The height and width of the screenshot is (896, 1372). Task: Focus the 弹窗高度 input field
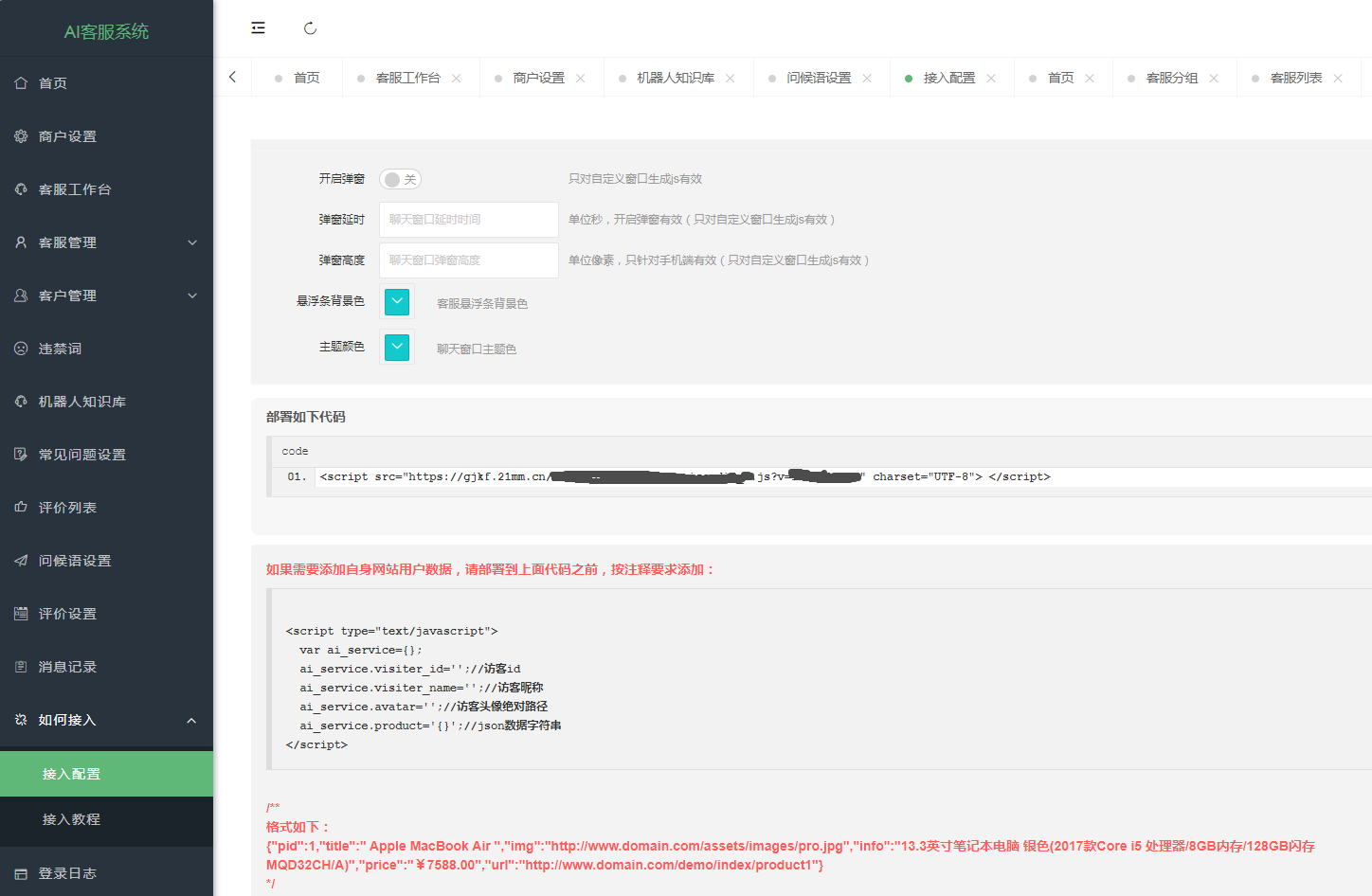tap(469, 260)
